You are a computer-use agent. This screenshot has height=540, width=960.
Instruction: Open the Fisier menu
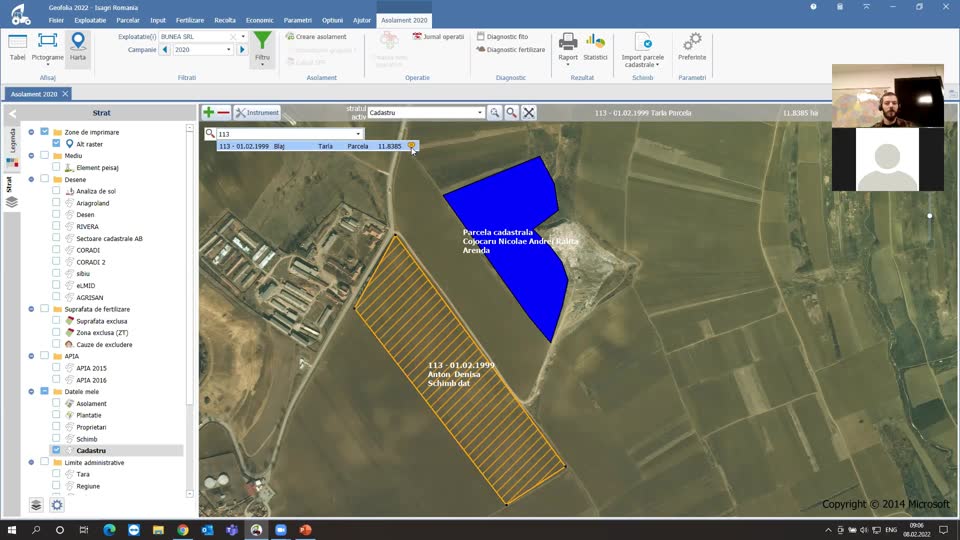coord(56,20)
